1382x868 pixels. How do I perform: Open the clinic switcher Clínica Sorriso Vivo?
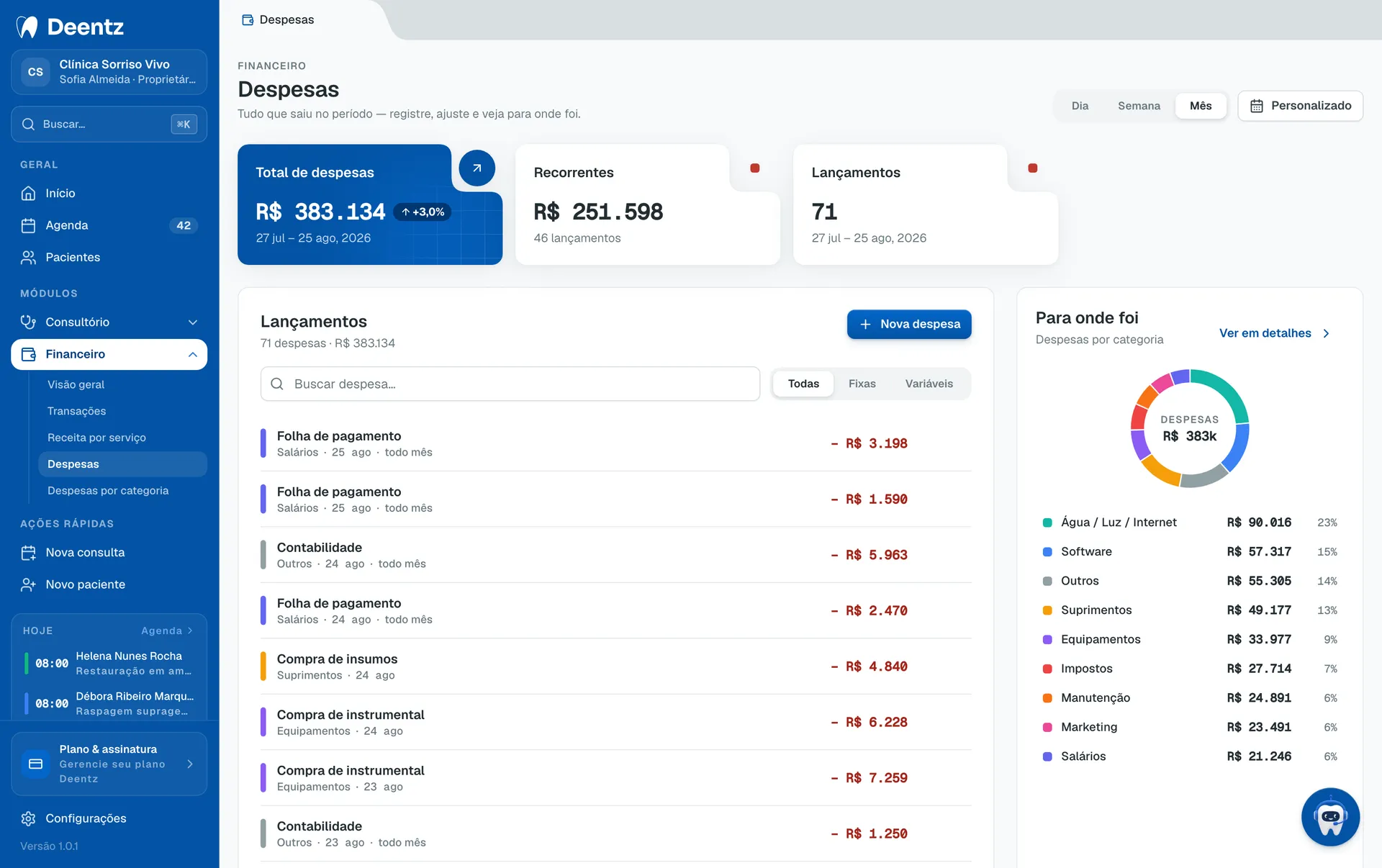click(109, 72)
